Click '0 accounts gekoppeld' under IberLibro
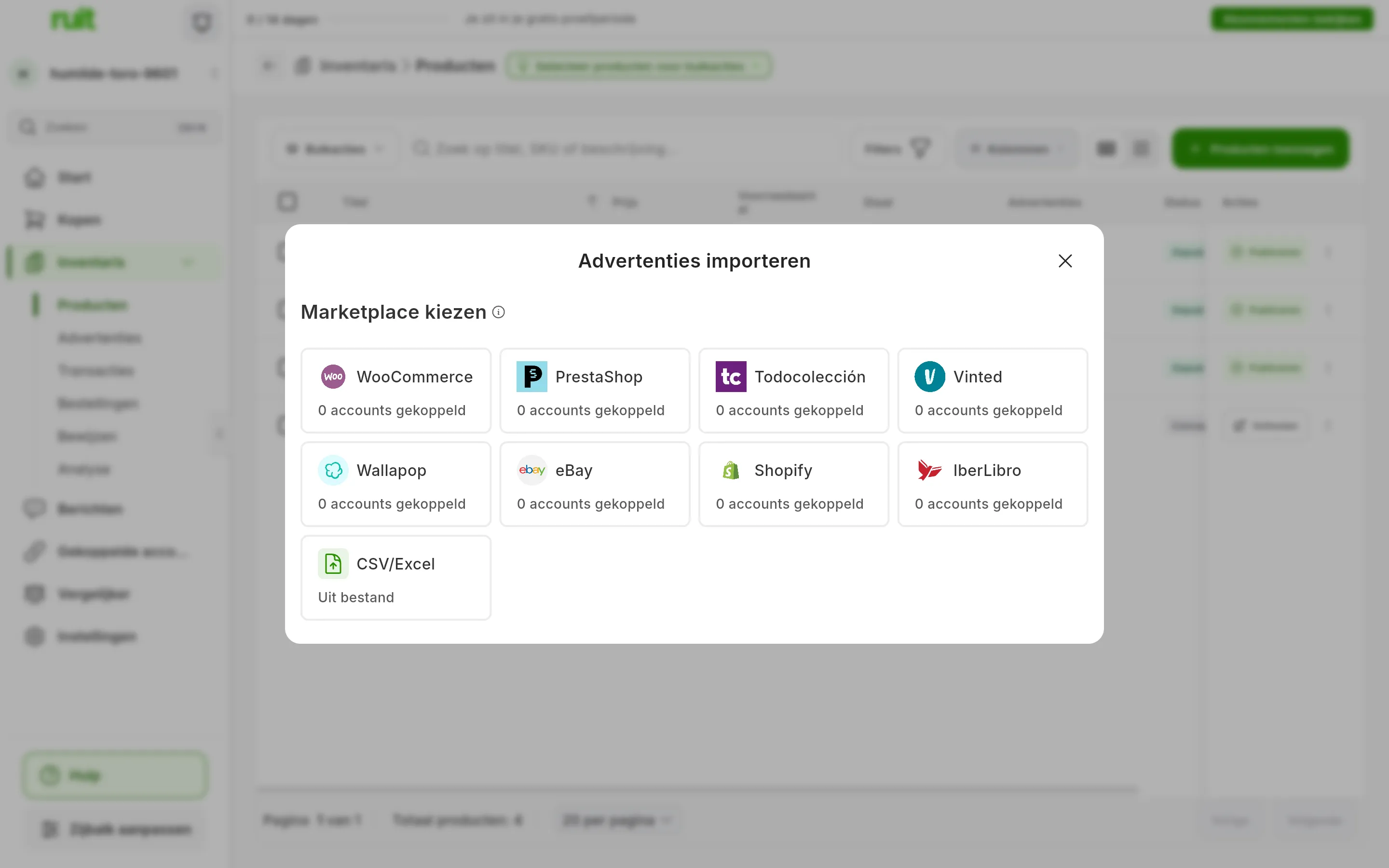 pyautogui.click(x=988, y=503)
